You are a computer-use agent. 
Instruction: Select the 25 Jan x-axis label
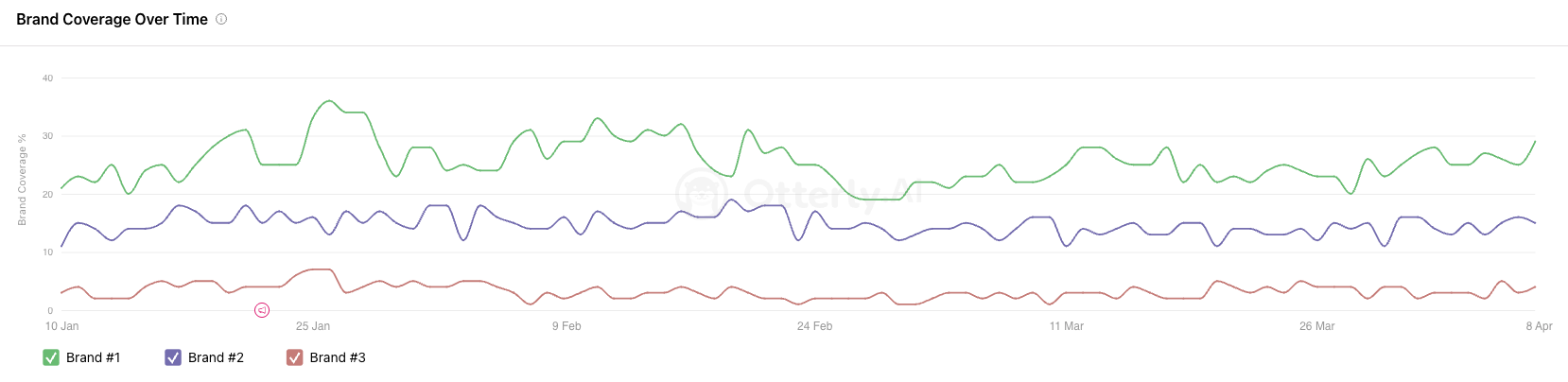point(313,326)
